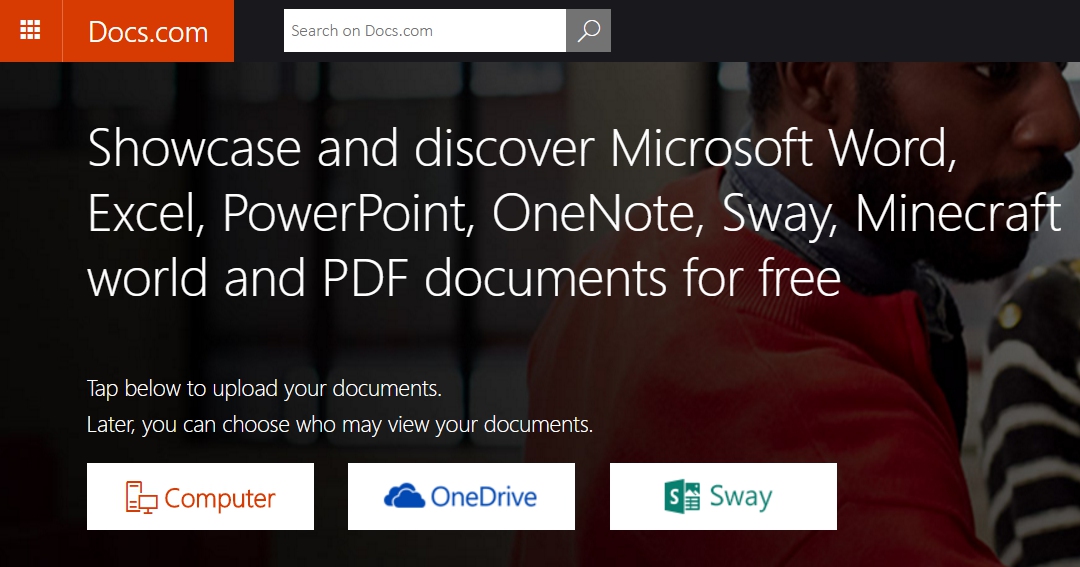Click "Later, you can choose who may view" line
1080x567 pixels.
(340, 424)
